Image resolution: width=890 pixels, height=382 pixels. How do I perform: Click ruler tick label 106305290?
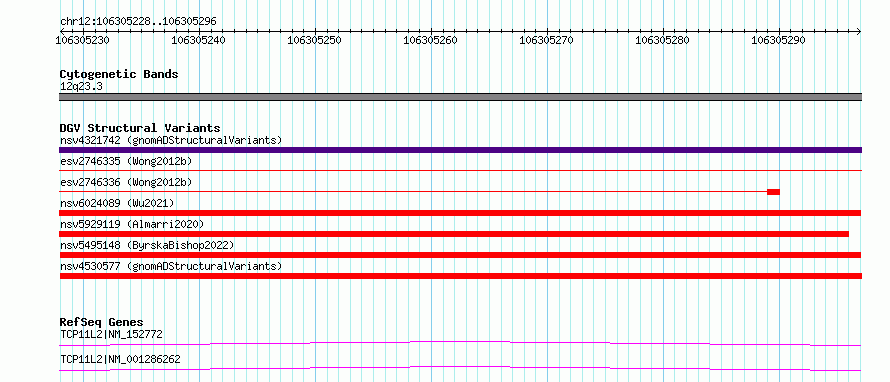[779, 40]
